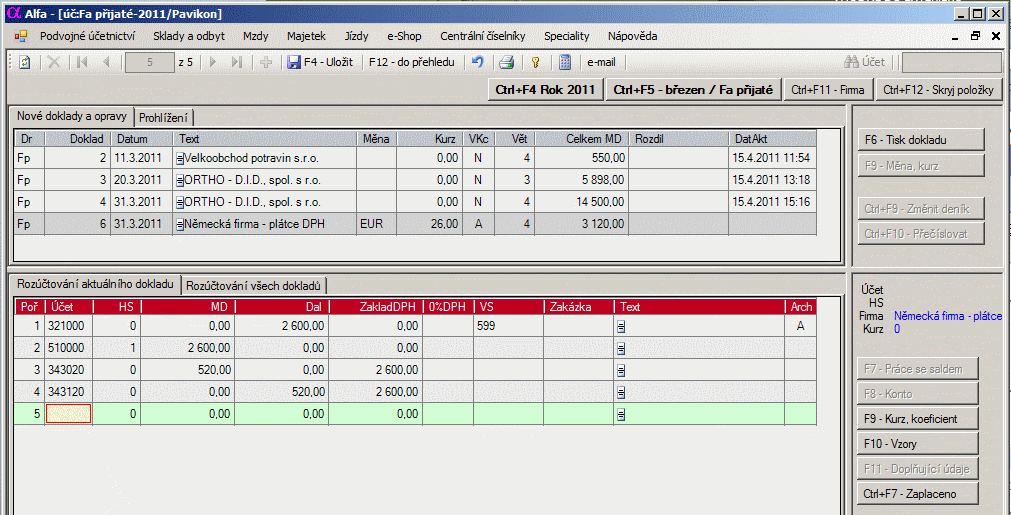Image resolution: width=1011 pixels, height=515 pixels.
Task: Click the add new record plus icon
Action: tap(266, 63)
